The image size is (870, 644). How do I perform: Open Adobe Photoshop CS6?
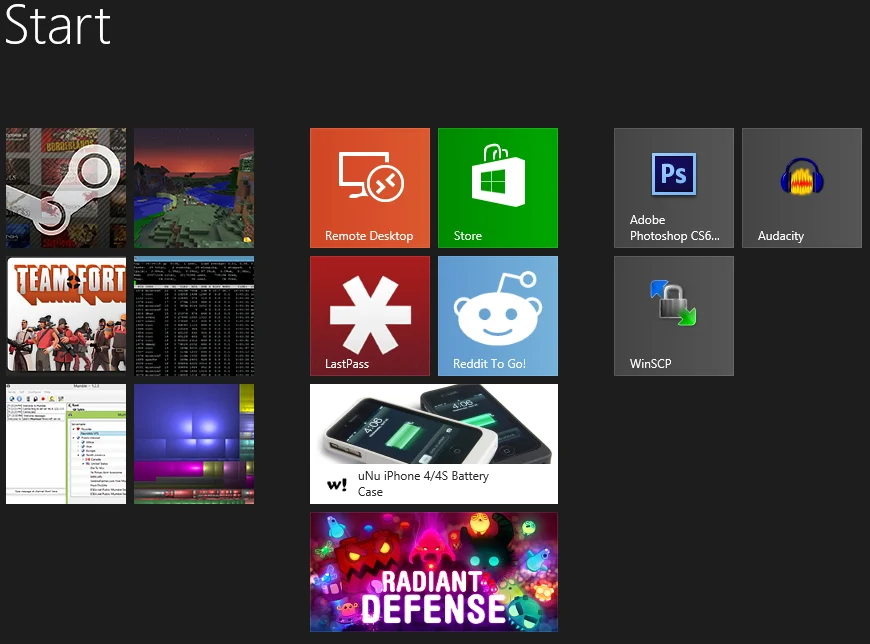(x=673, y=188)
